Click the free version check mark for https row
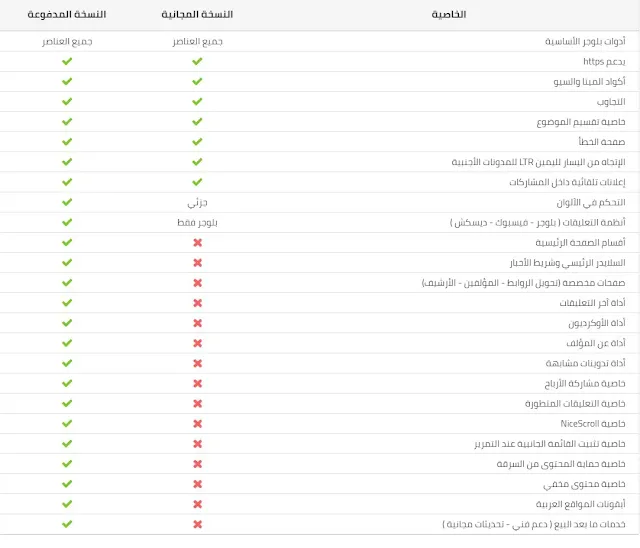This screenshot has height=548, width=640. (x=197, y=61)
